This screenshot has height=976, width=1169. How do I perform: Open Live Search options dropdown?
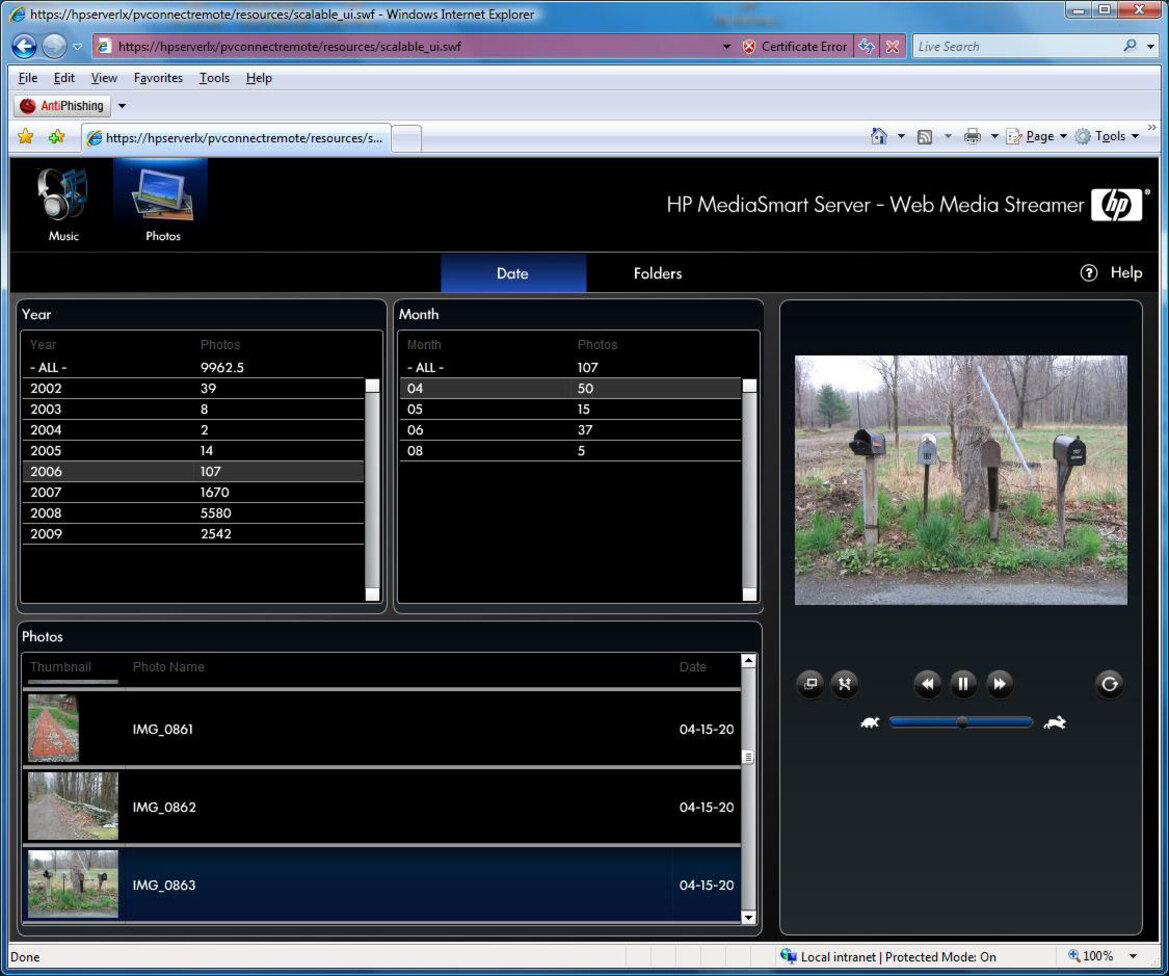(x=1150, y=46)
